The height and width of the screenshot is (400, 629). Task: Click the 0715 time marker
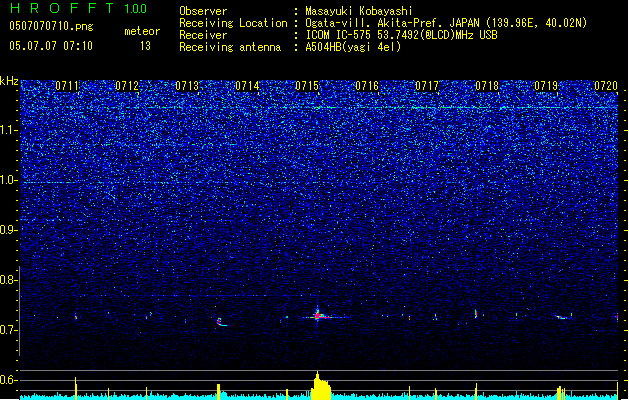(307, 86)
